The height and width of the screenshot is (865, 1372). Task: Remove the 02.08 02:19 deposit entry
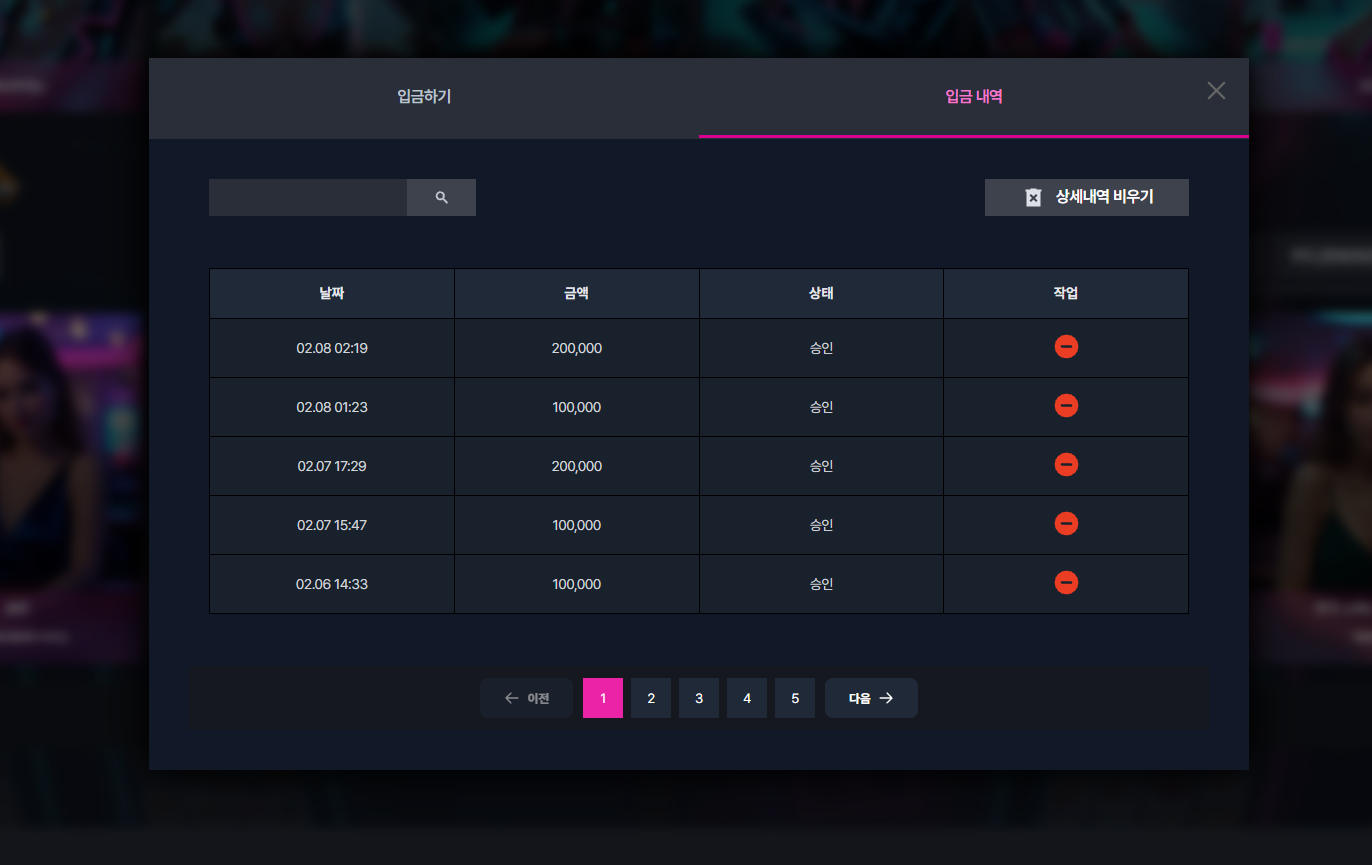(x=1066, y=347)
